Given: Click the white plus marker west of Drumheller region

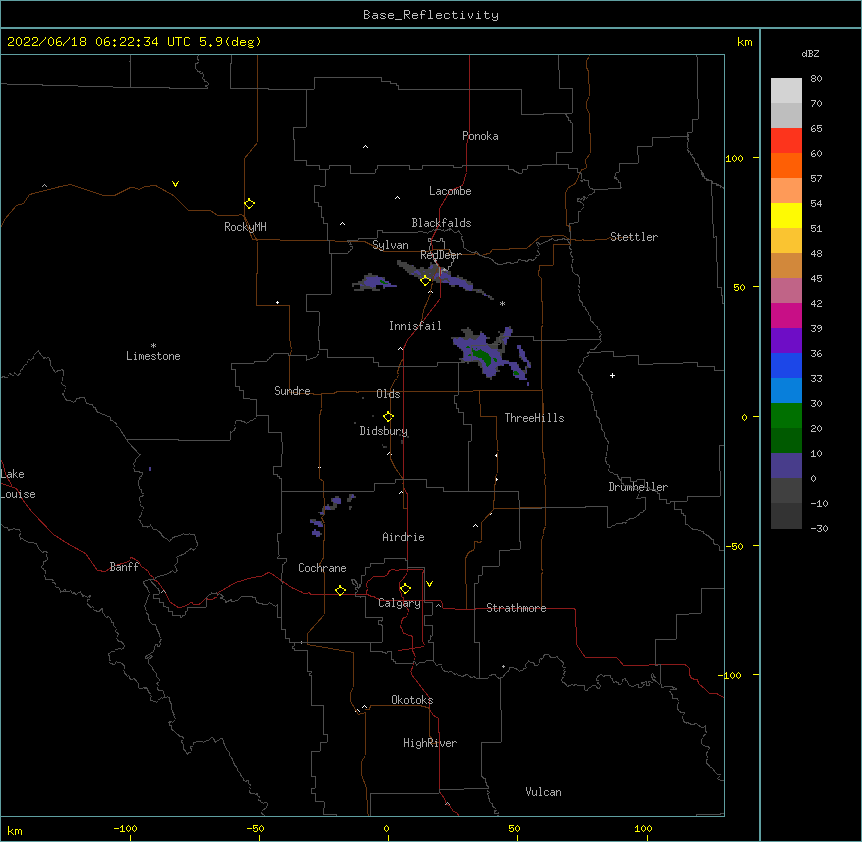Looking at the screenshot, I should pyautogui.click(x=612, y=375).
